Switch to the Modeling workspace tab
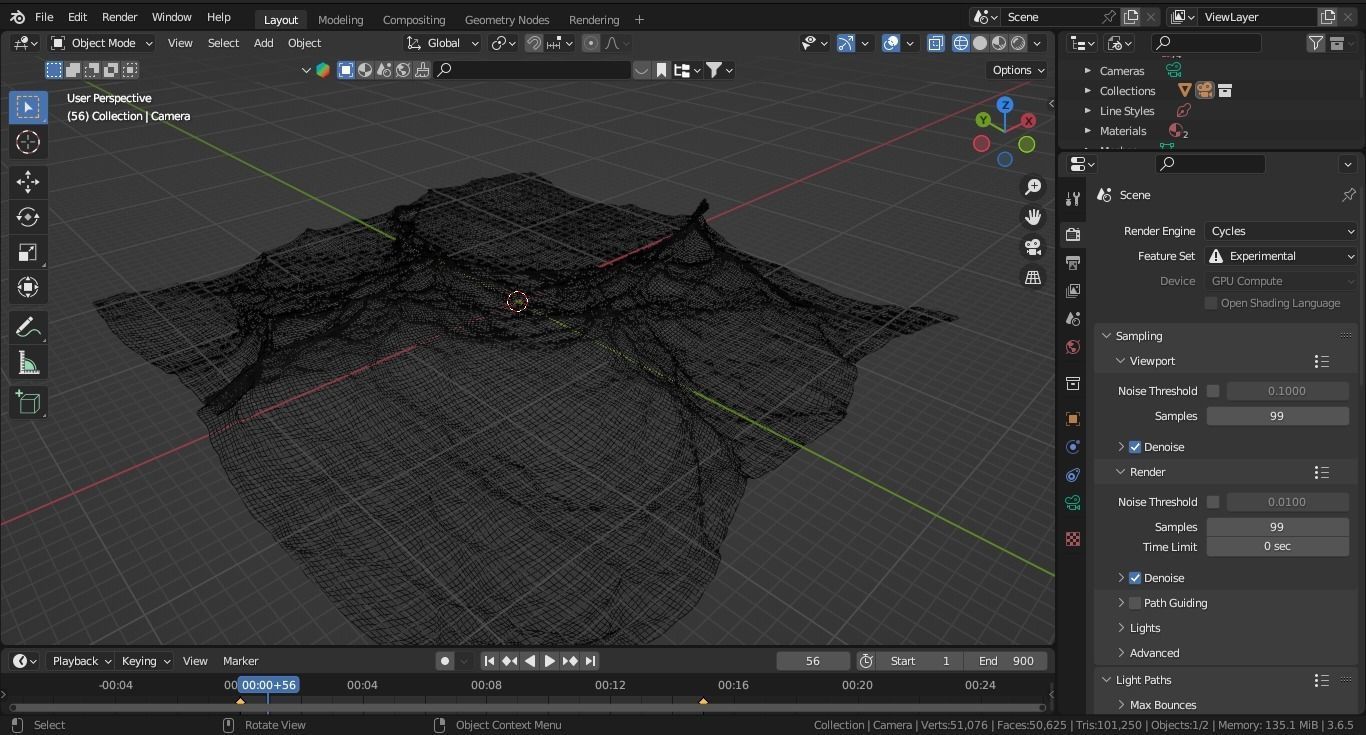Viewport: 1366px width, 735px height. click(x=340, y=20)
